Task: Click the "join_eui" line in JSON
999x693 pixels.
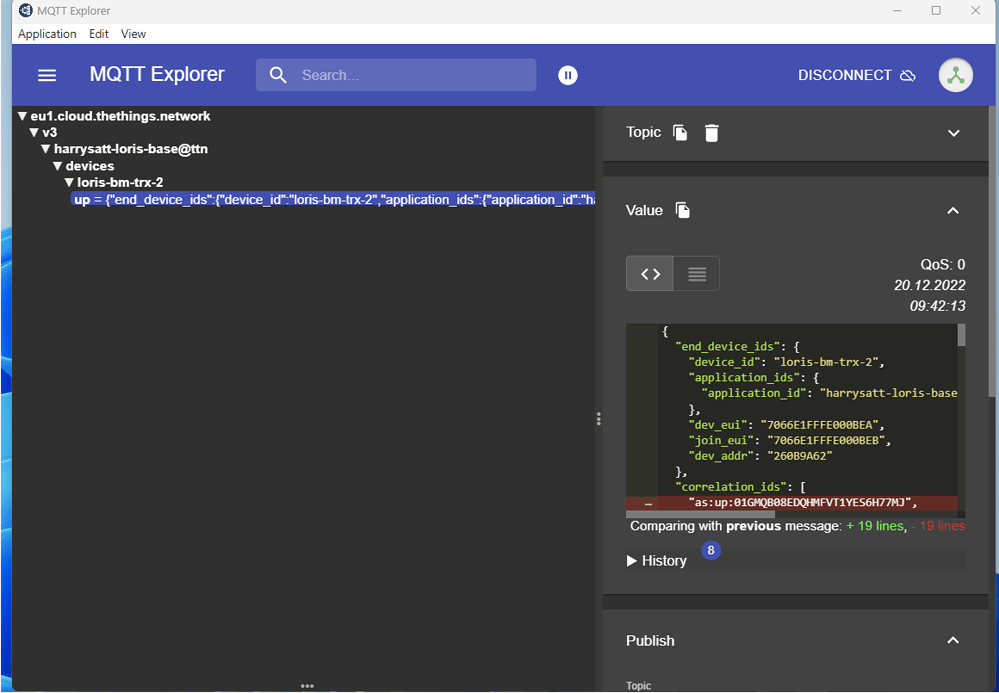Action: point(789,440)
